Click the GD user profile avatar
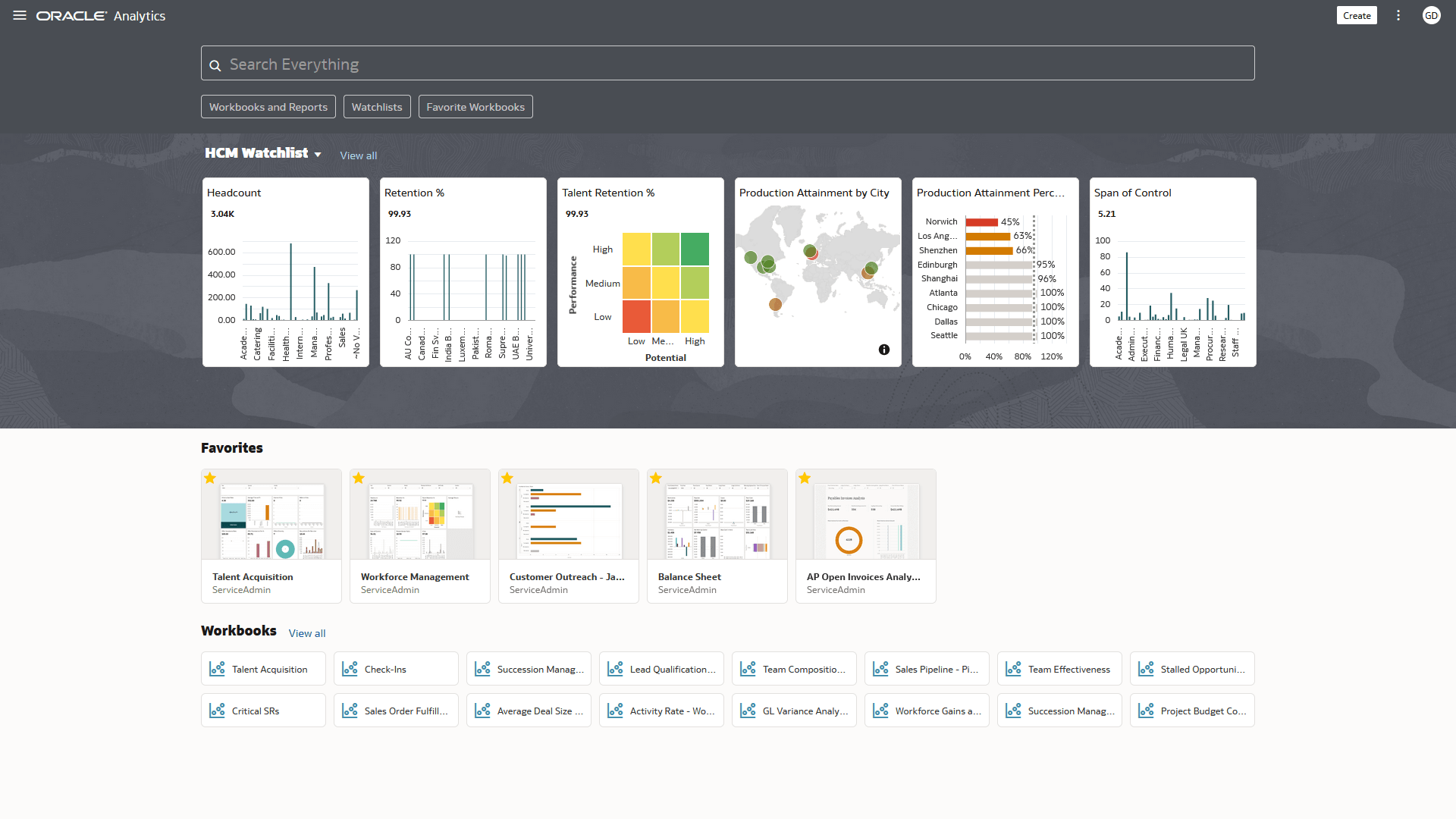 (1431, 15)
